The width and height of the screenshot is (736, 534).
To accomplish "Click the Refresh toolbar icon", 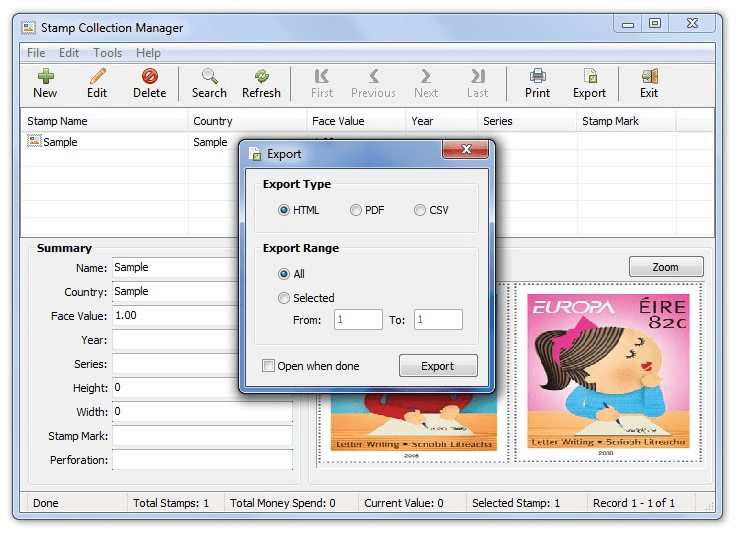I will (x=261, y=76).
